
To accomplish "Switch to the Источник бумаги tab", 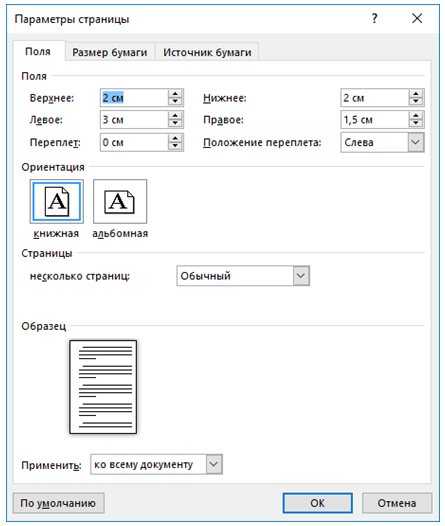I will click(207, 52).
